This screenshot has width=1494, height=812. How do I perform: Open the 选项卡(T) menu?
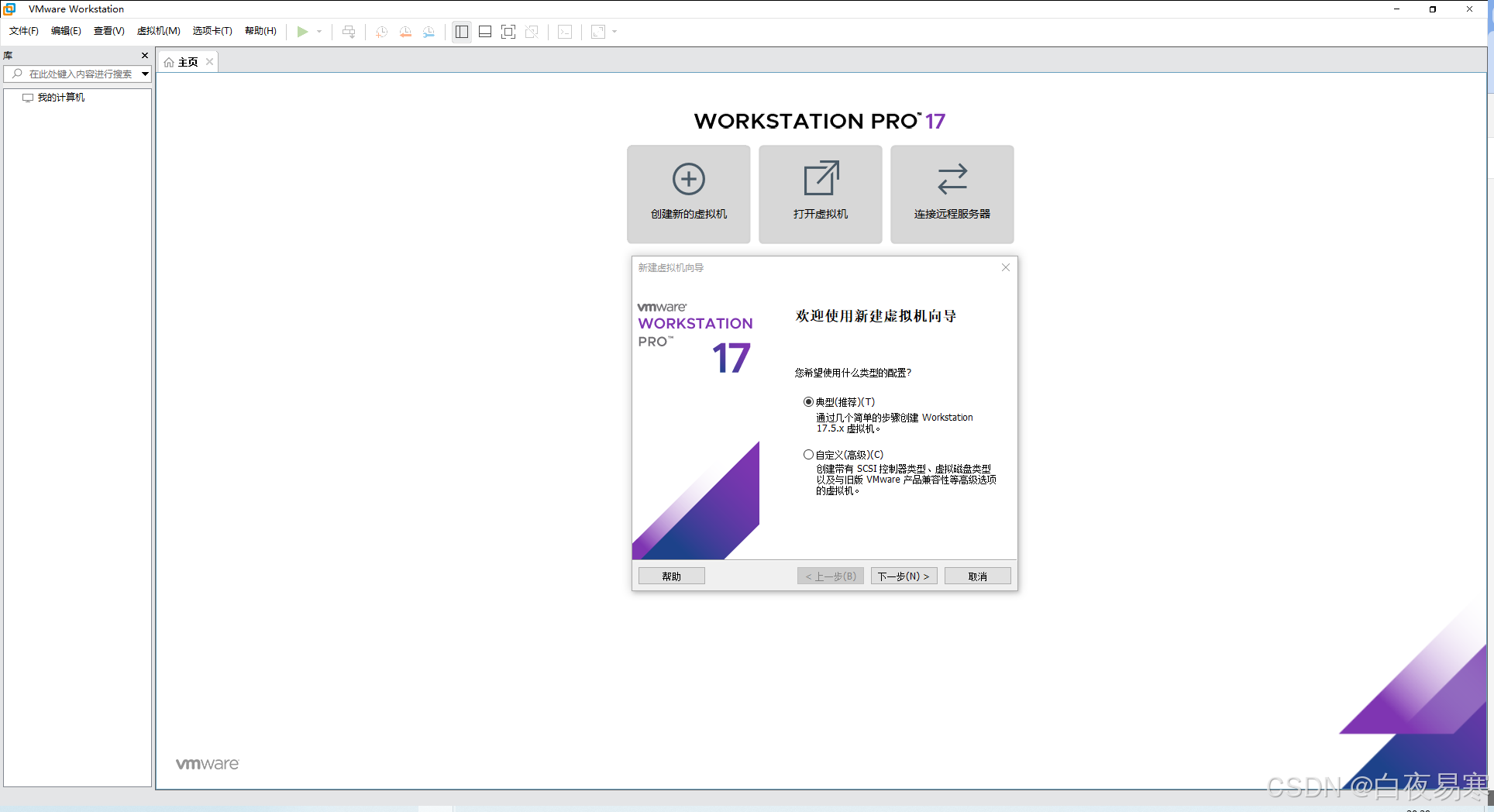pos(212,31)
